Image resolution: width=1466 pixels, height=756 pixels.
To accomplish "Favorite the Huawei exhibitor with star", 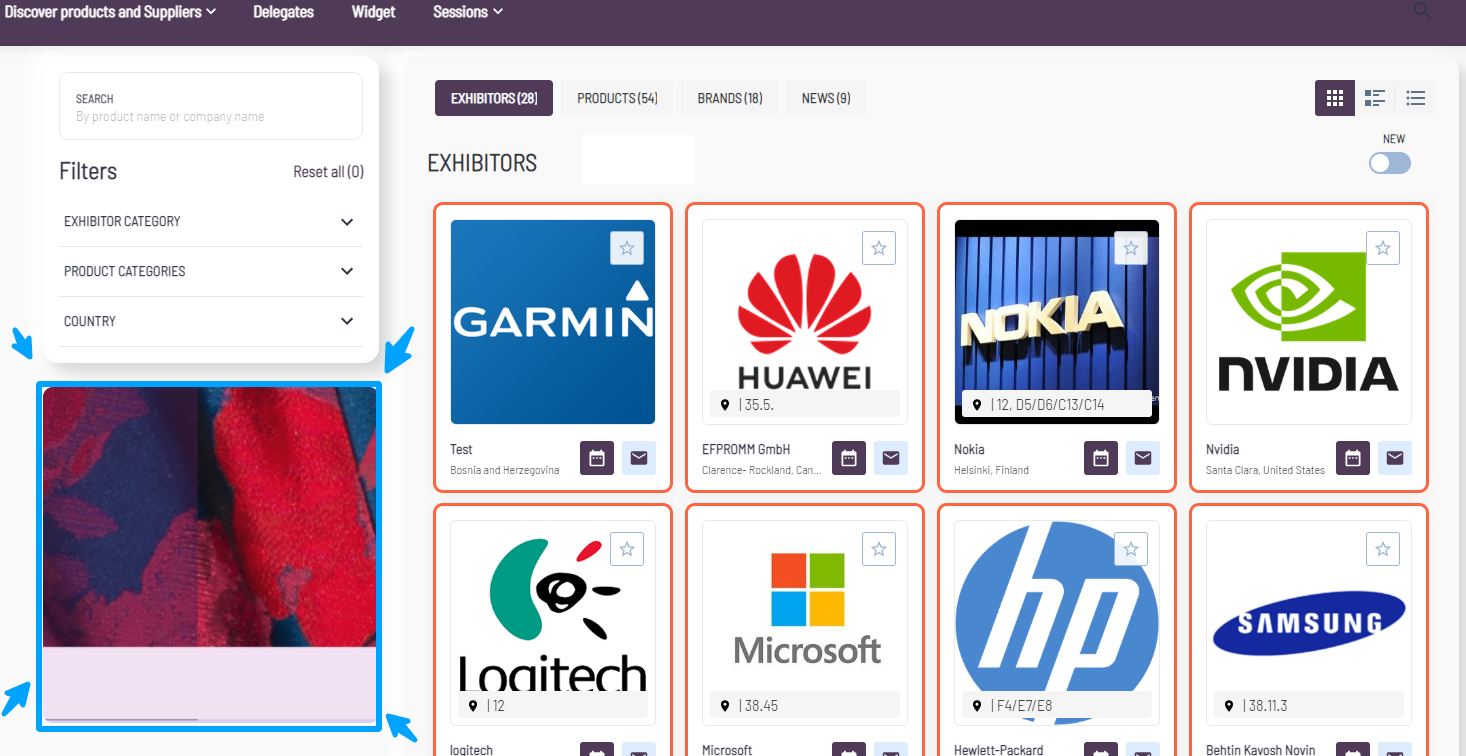I will 879,248.
